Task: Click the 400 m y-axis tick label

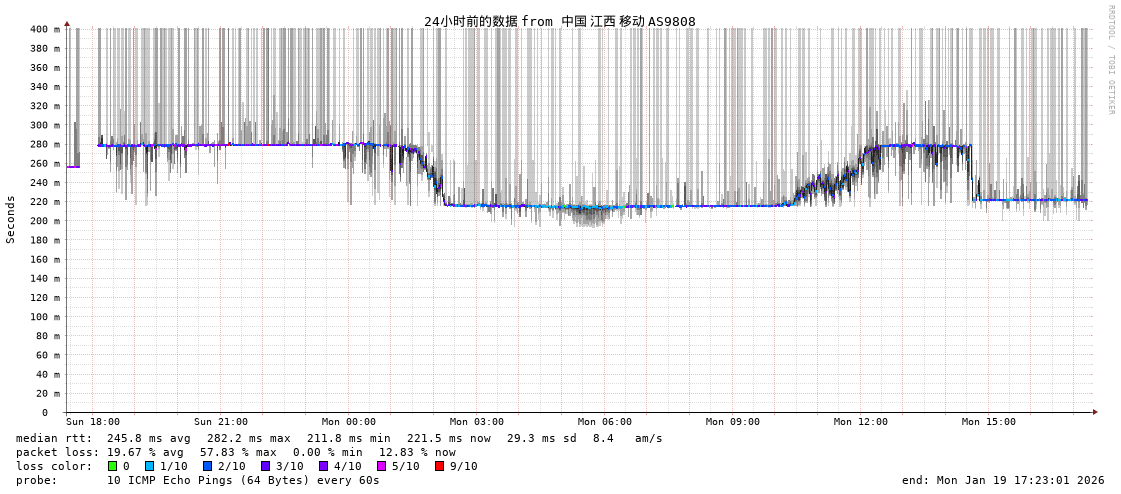Action: (44, 29)
